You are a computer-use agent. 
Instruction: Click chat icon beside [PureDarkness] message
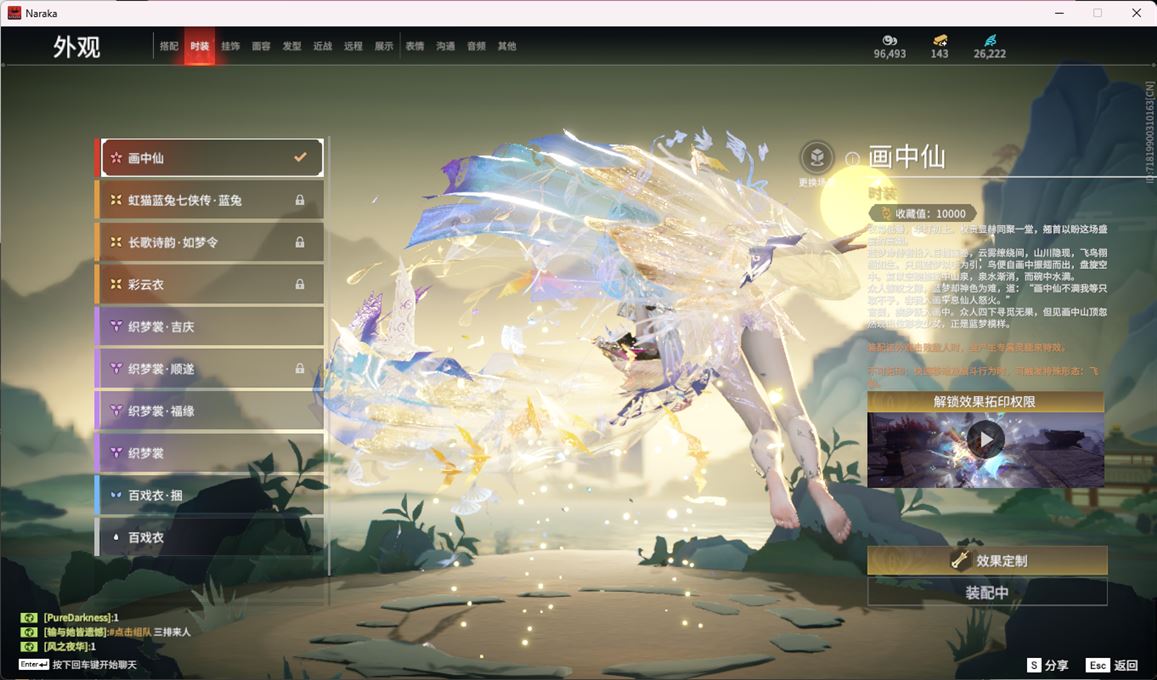(29, 617)
